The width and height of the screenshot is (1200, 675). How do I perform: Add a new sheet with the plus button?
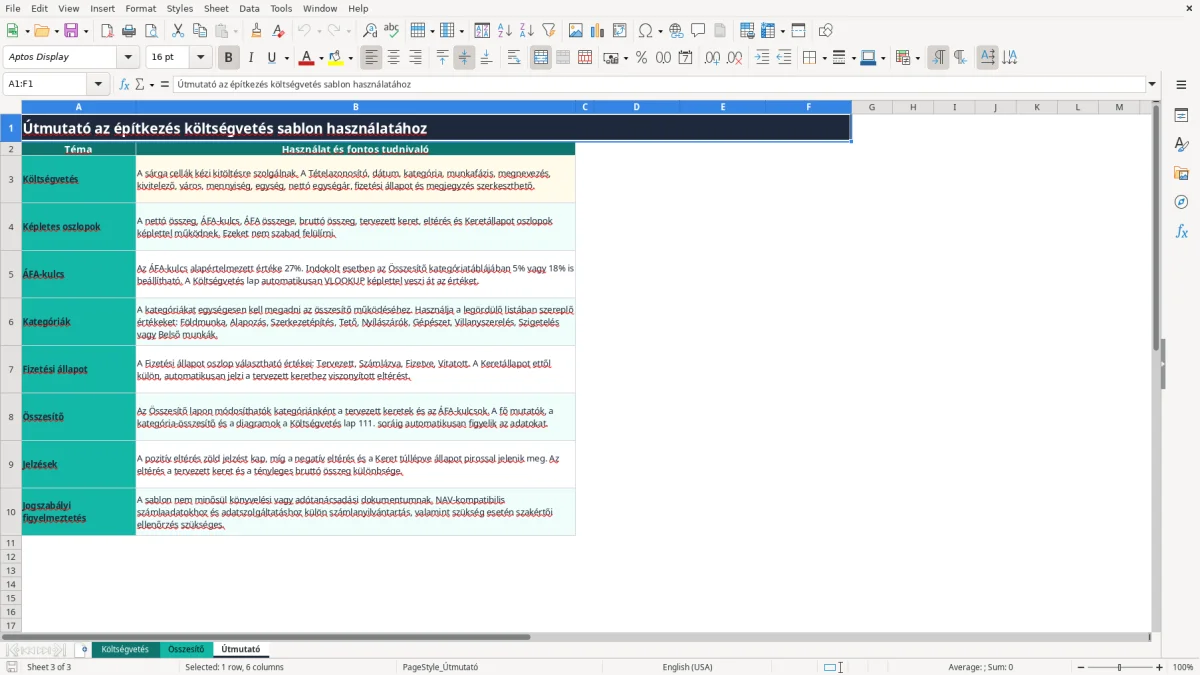coord(84,650)
